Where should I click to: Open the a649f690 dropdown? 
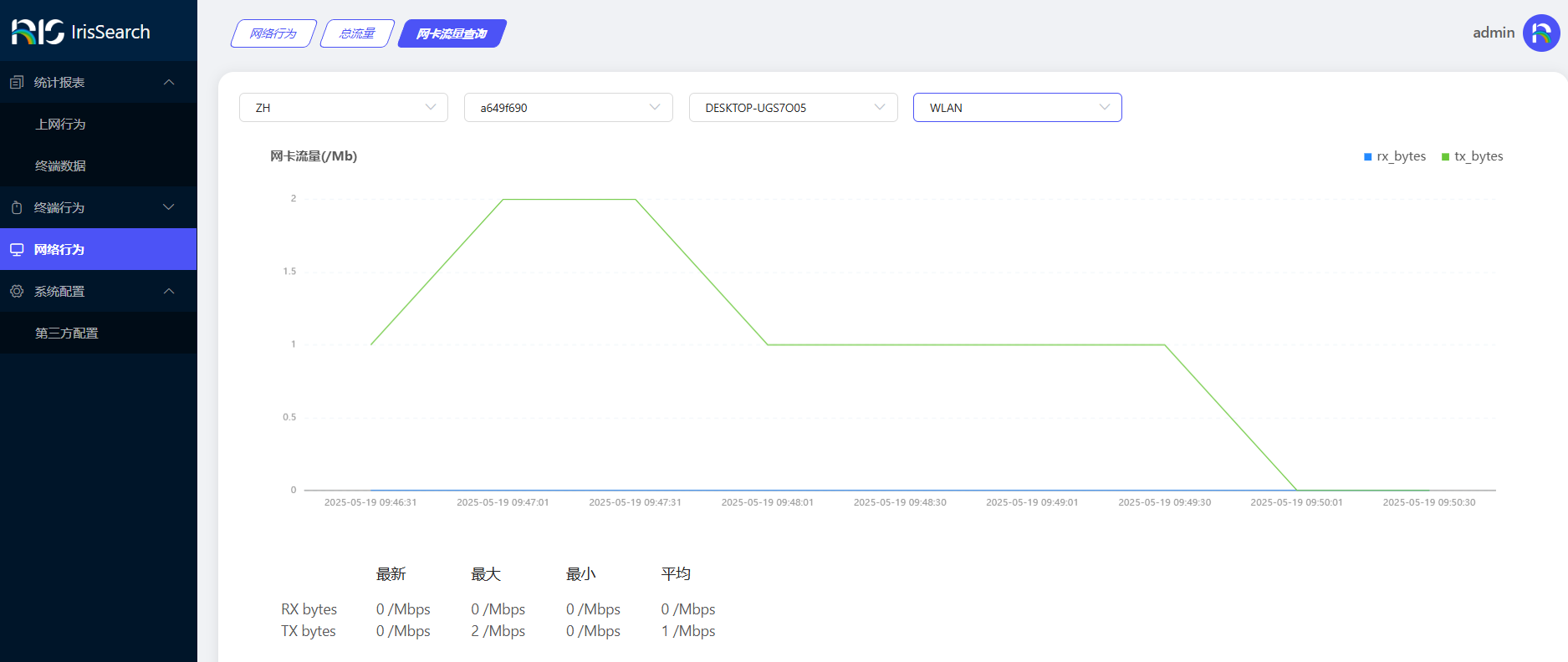tap(568, 108)
